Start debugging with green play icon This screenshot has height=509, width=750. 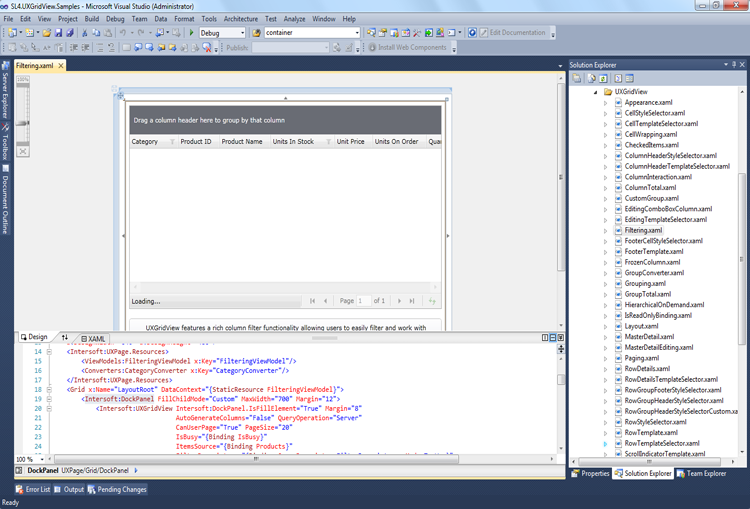pos(191,33)
